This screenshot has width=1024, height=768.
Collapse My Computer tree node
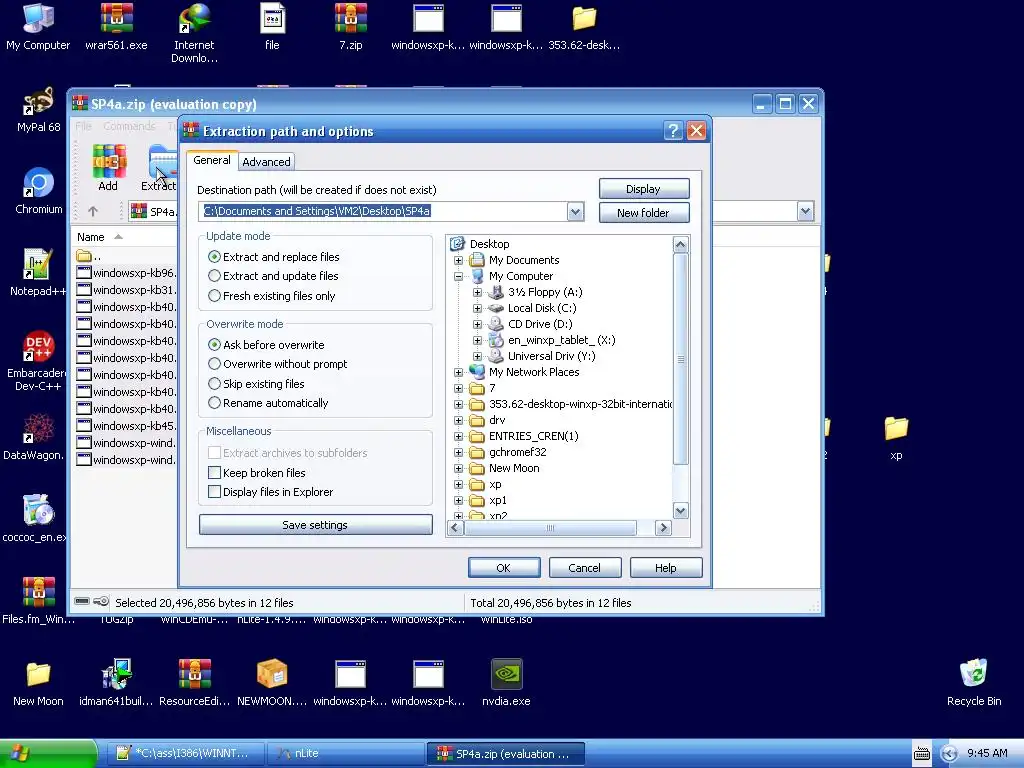[x=458, y=276]
